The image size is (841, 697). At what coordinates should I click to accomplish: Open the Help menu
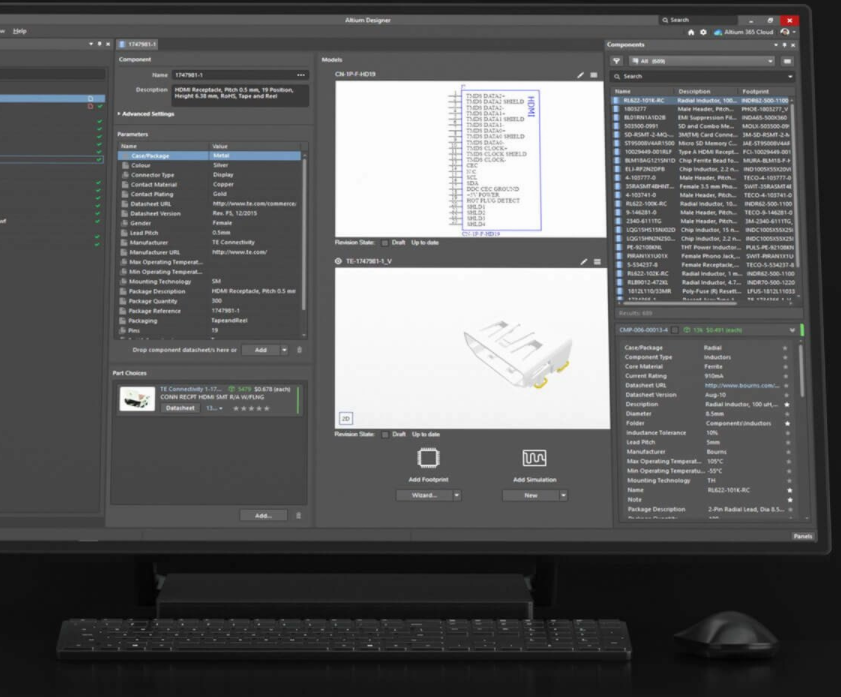click(20, 31)
